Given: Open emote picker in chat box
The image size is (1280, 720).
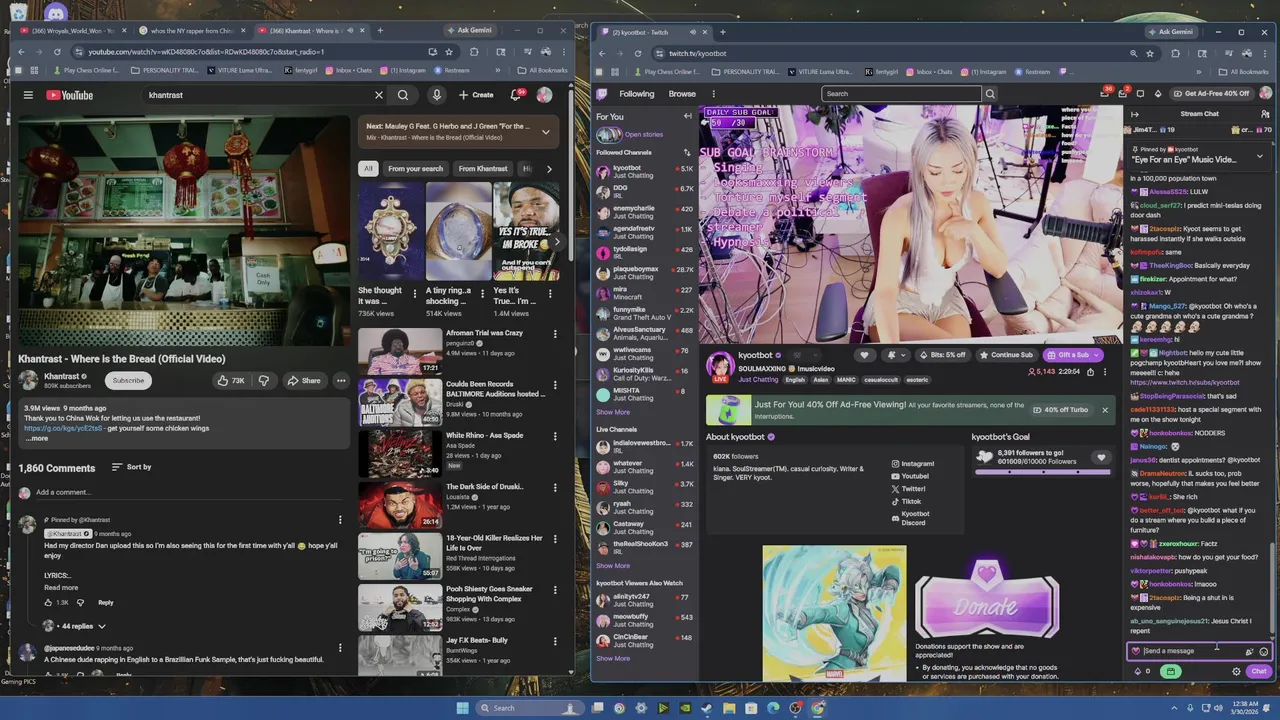Looking at the screenshot, I should (1264, 651).
